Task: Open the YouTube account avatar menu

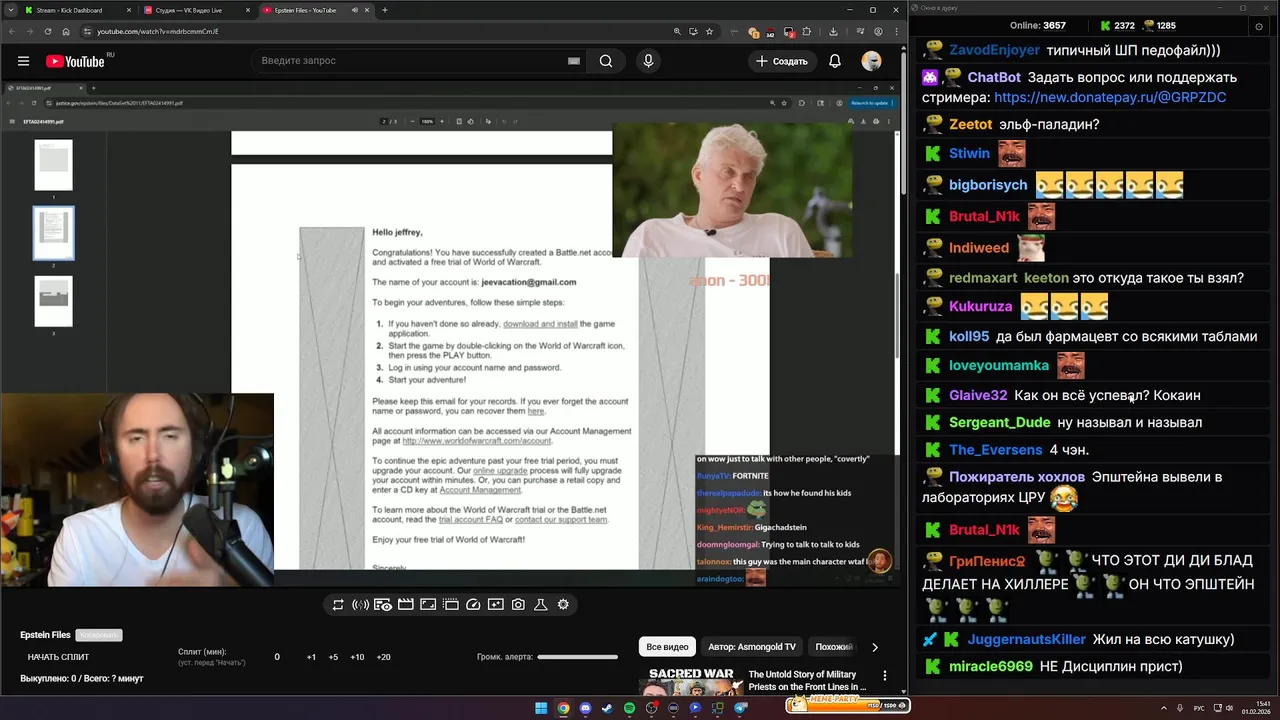Action: [x=871, y=61]
